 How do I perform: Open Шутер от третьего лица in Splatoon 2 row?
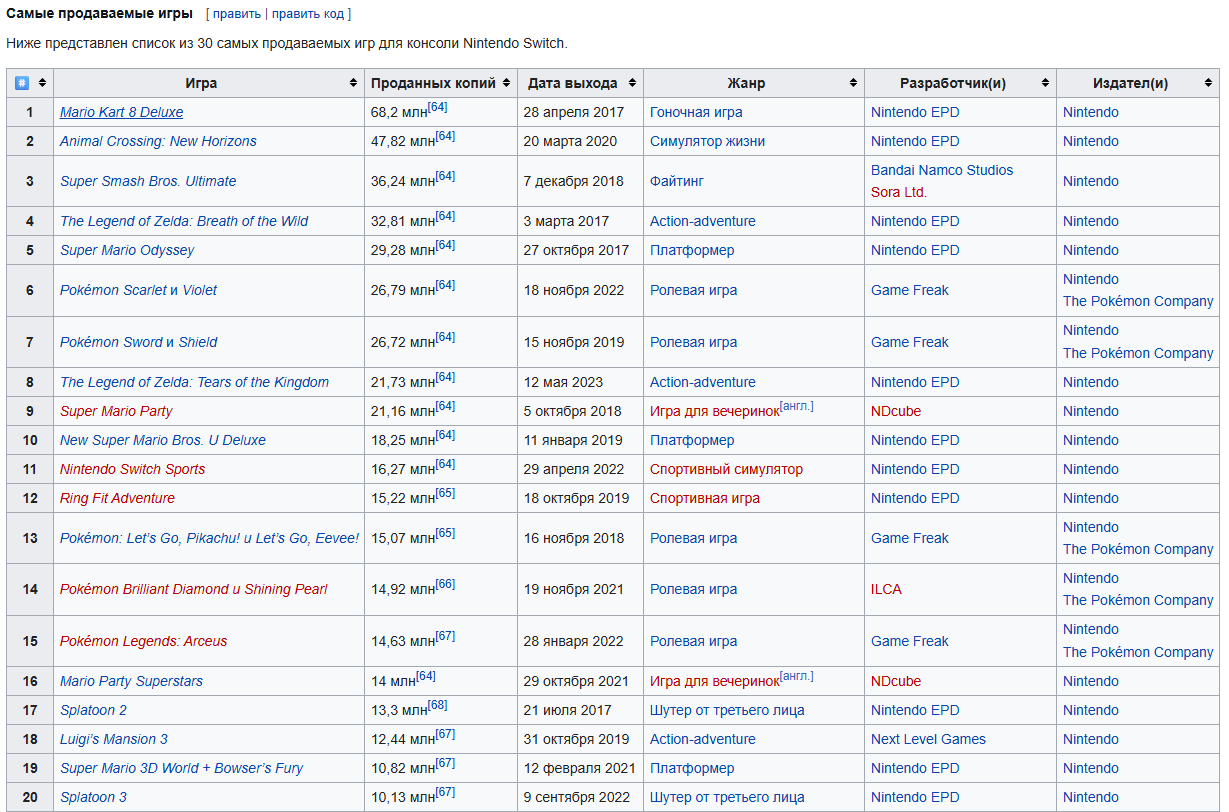tap(727, 710)
